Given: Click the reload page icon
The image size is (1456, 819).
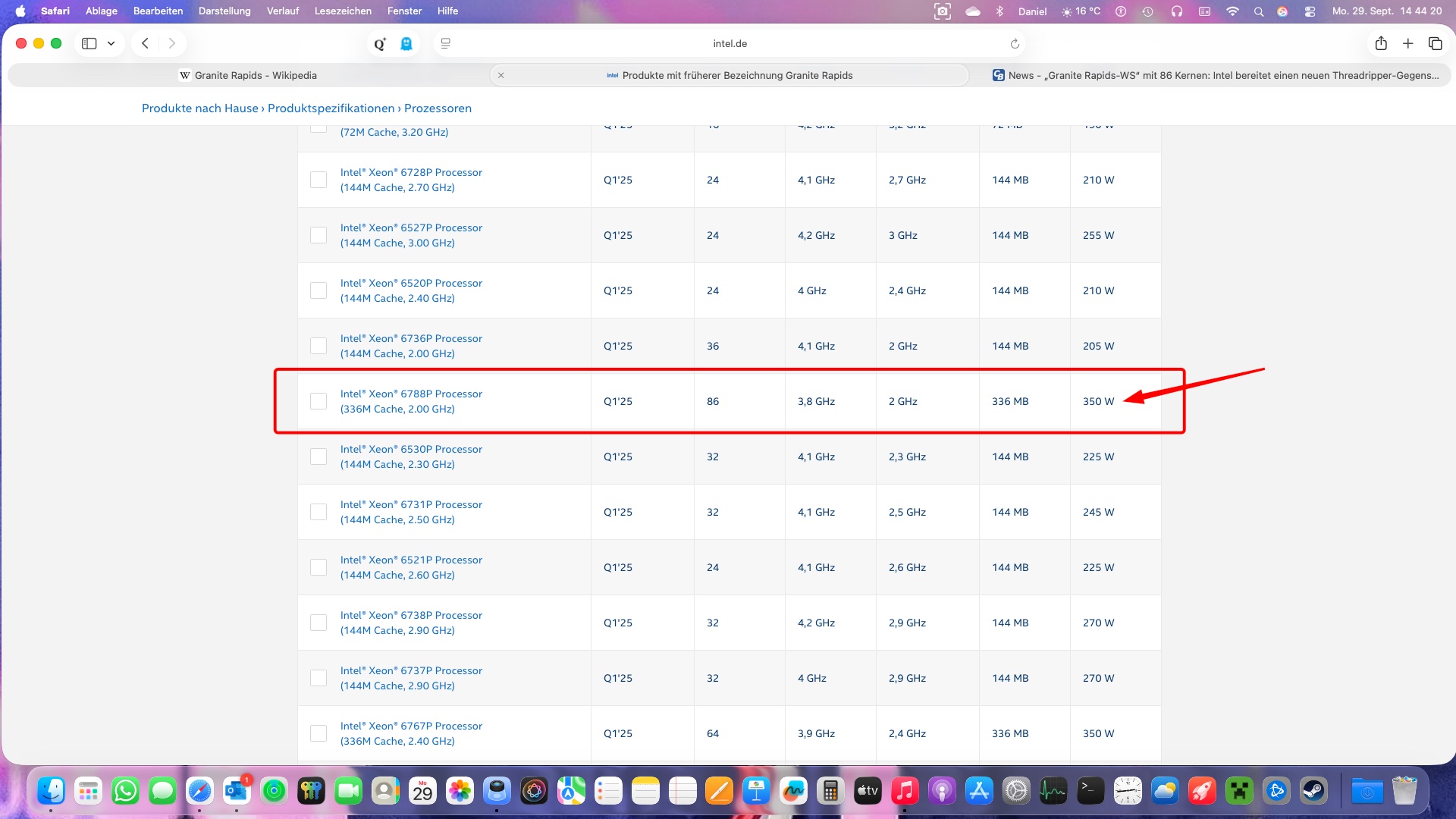Looking at the screenshot, I should 1015,43.
